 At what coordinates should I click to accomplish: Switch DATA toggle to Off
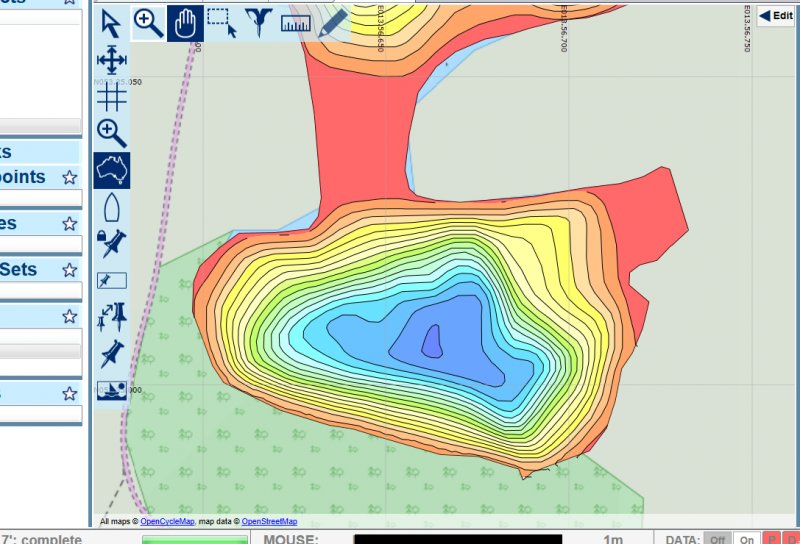(716, 540)
